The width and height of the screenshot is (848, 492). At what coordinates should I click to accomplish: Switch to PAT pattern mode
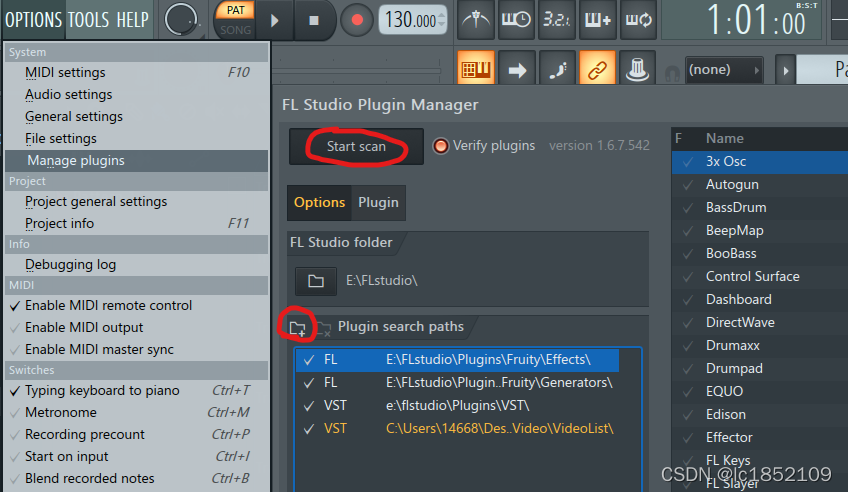coord(235,11)
